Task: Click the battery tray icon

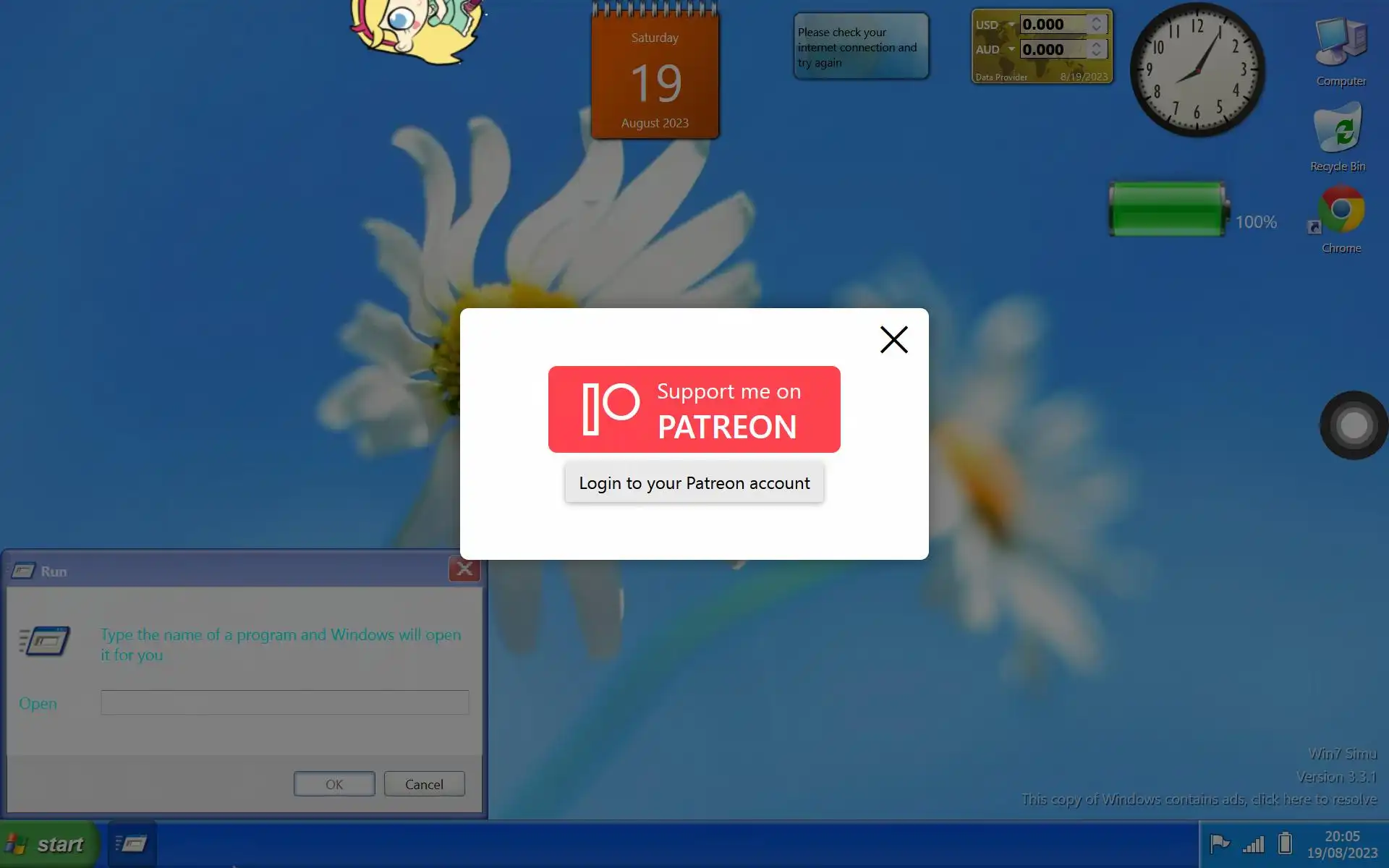Action: (1285, 843)
